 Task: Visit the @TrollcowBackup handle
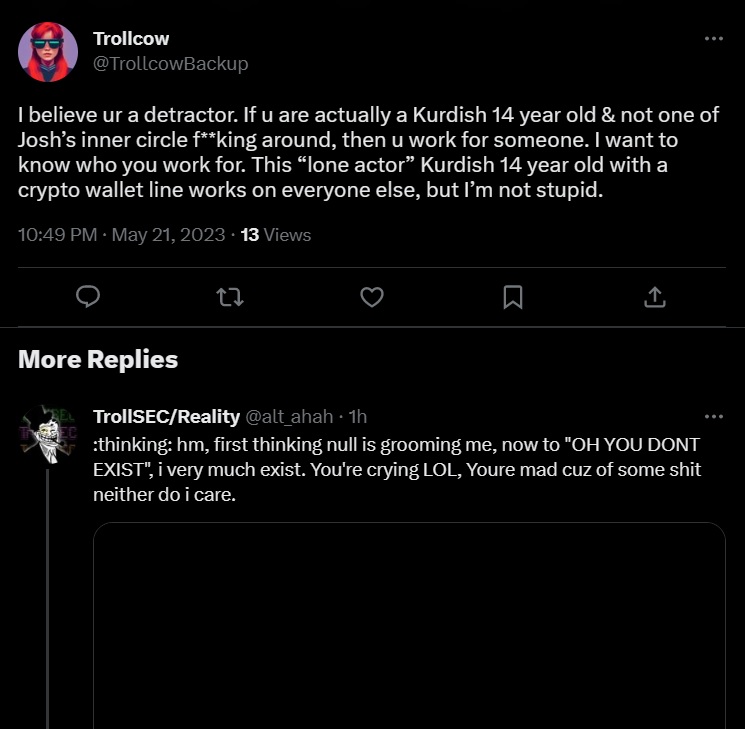point(170,64)
